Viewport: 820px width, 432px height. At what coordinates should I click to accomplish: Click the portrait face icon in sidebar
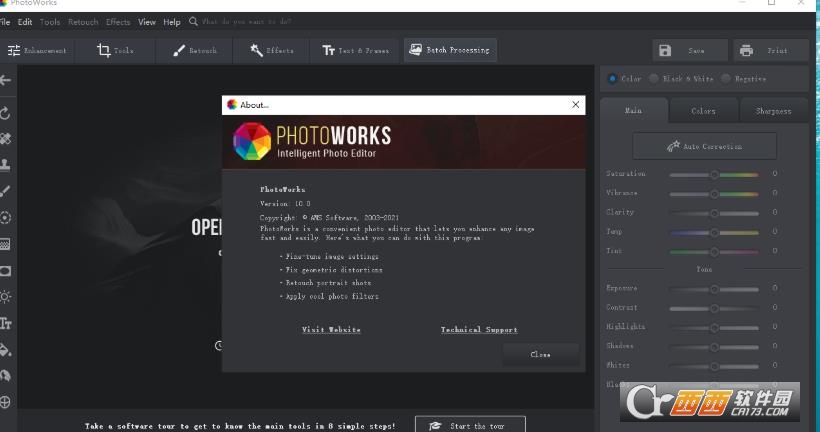(5, 376)
